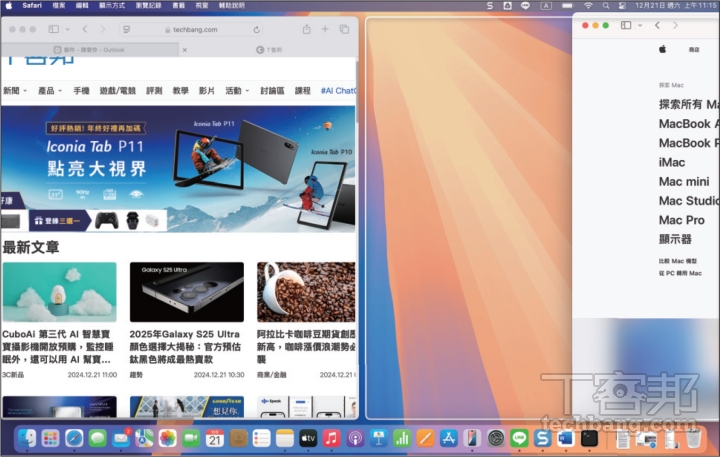Click the reload icon in the address bar

256,29
